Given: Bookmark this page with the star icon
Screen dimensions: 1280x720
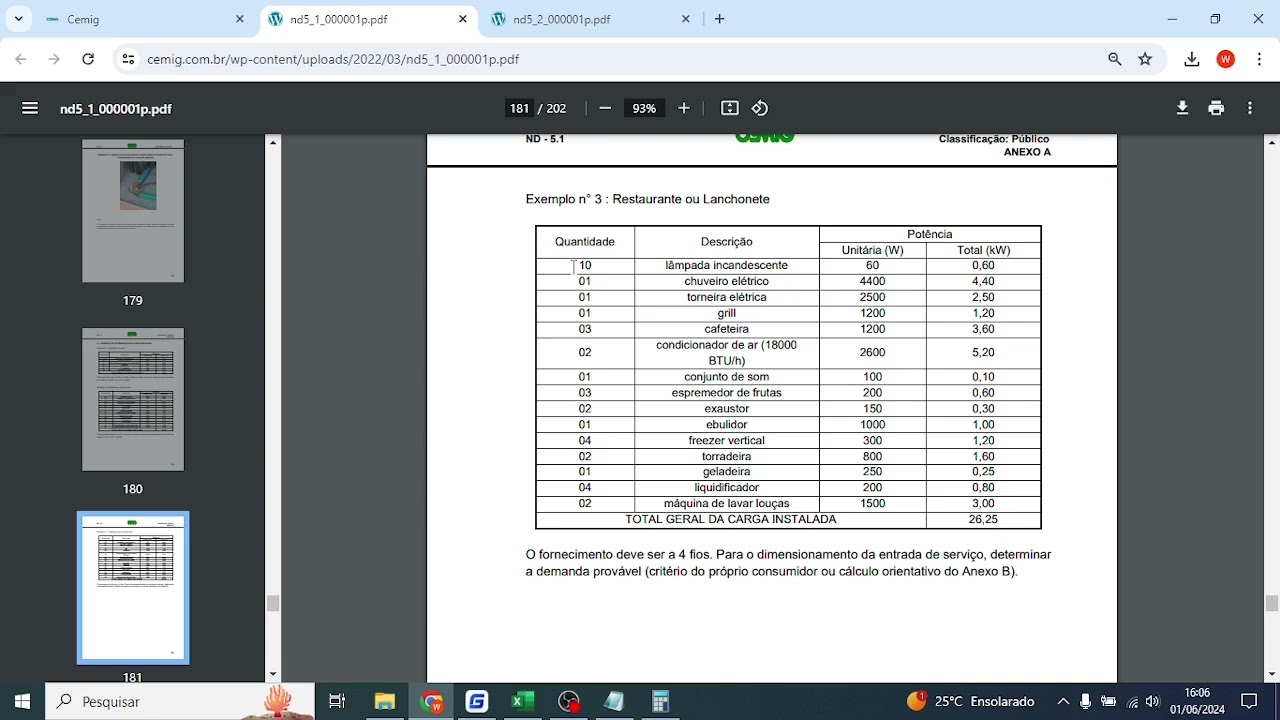Looking at the screenshot, I should click(x=1145, y=59).
